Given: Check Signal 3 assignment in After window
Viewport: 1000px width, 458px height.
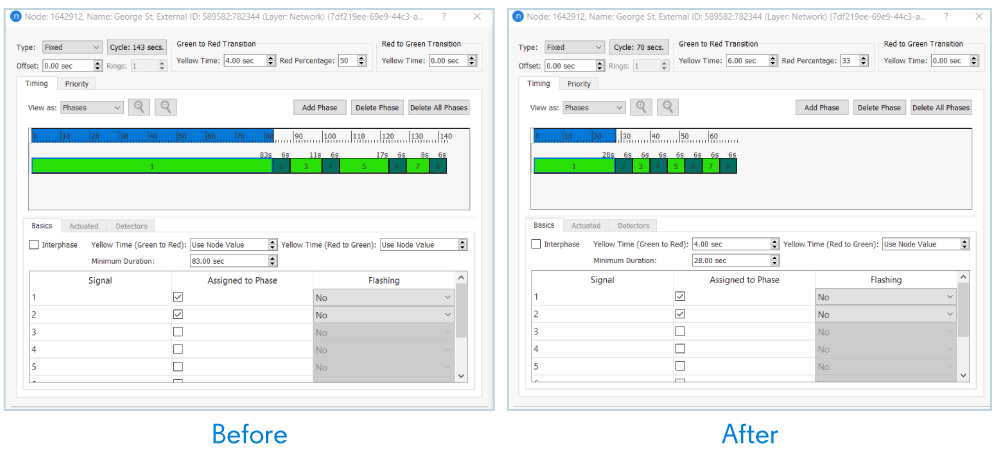Looking at the screenshot, I should (x=680, y=331).
